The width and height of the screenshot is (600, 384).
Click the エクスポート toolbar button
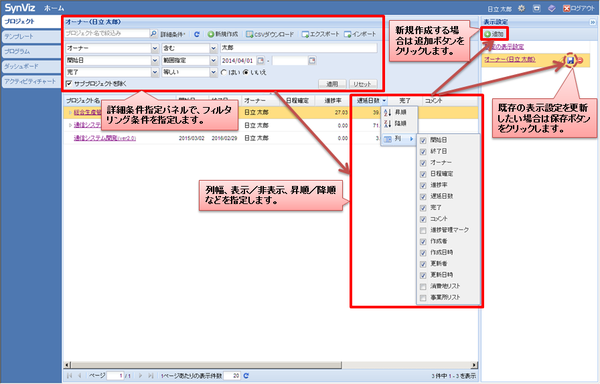[x=320, y=34]
